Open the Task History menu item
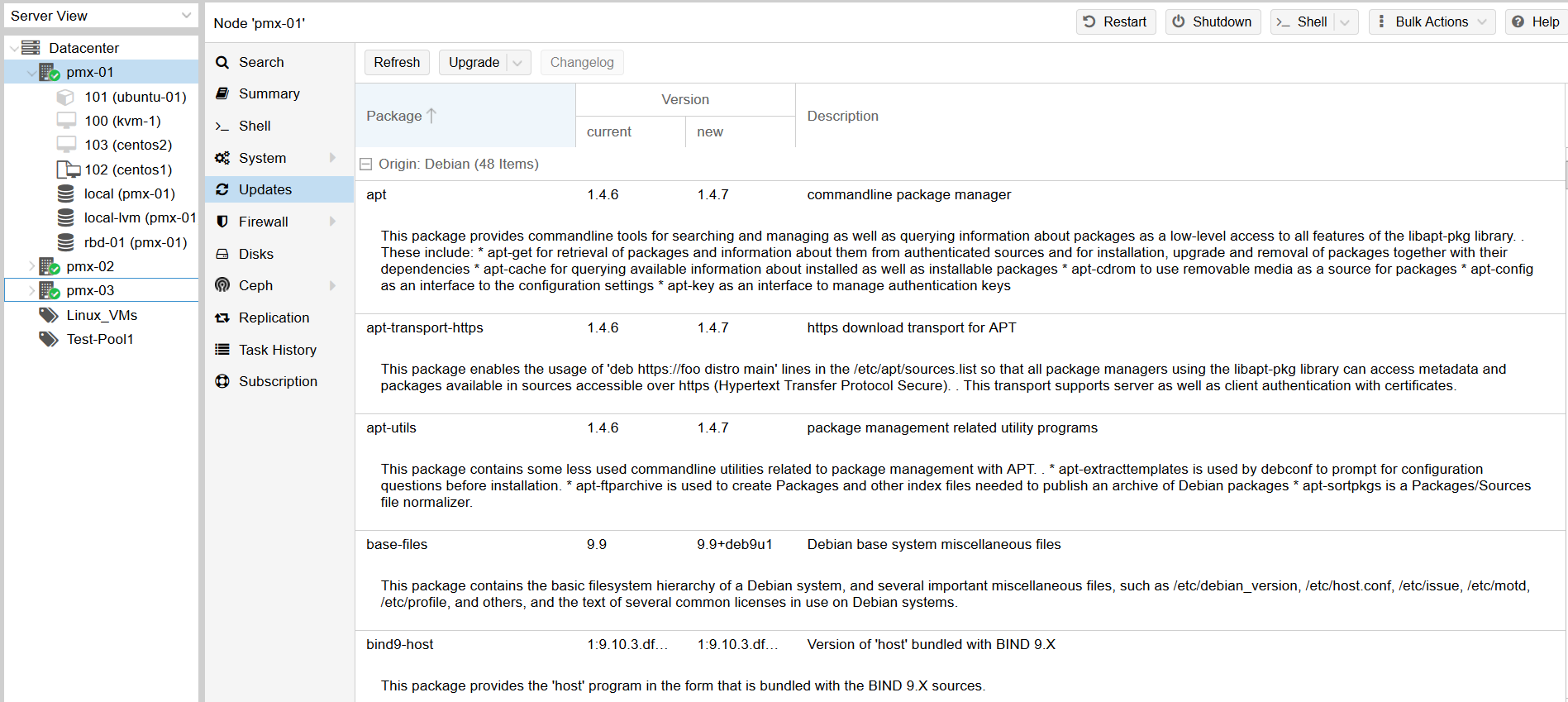The height and width of the screenshot is (702, 1568). pyautogui.click(x=279, y=350)
